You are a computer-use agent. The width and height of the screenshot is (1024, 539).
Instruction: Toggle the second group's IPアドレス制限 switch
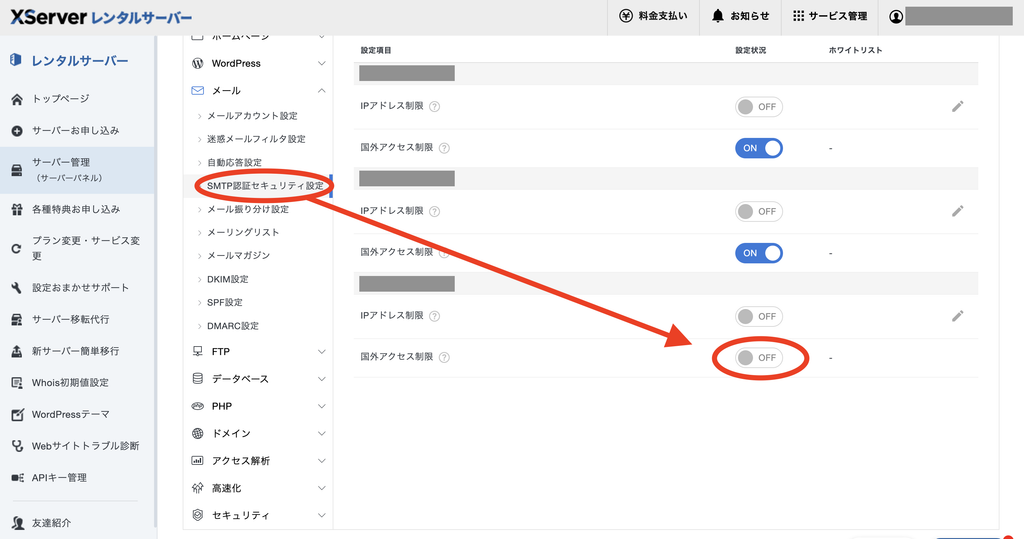coord(759,212)
